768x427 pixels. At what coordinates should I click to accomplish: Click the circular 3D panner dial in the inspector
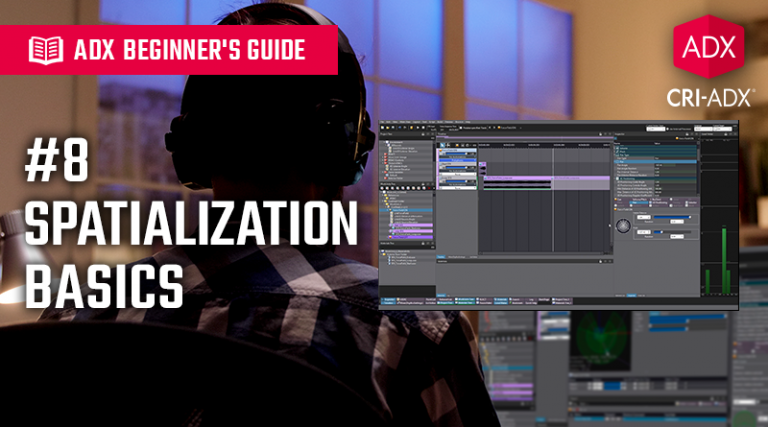tap(624, 225)
